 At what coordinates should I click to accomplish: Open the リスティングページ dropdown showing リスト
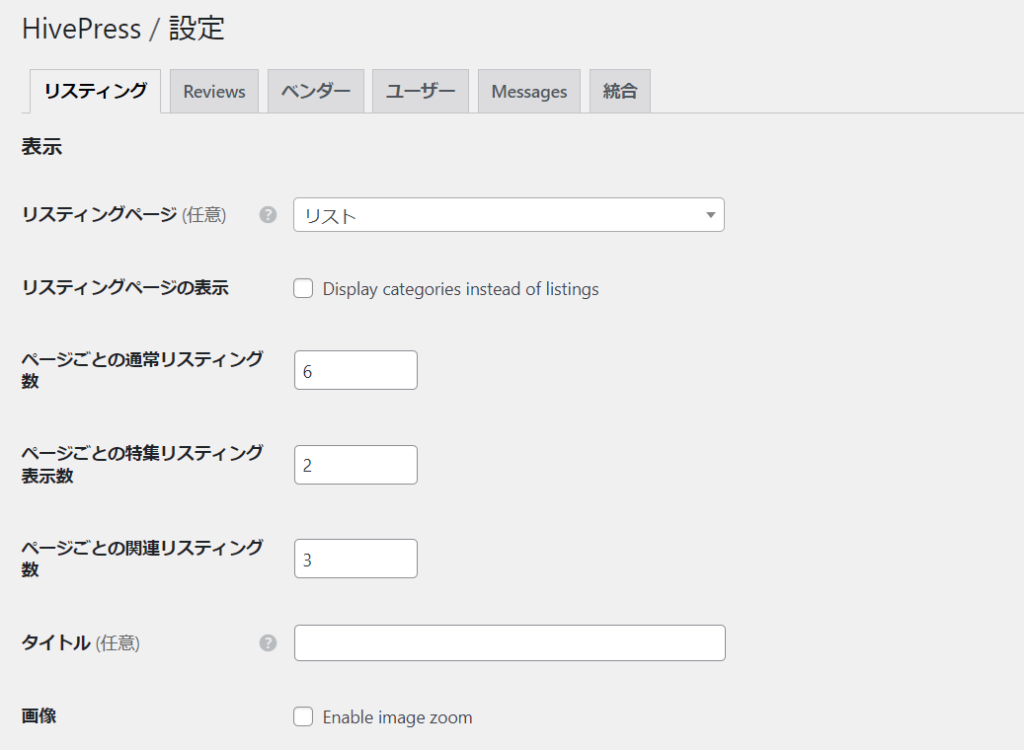point(508,215)
